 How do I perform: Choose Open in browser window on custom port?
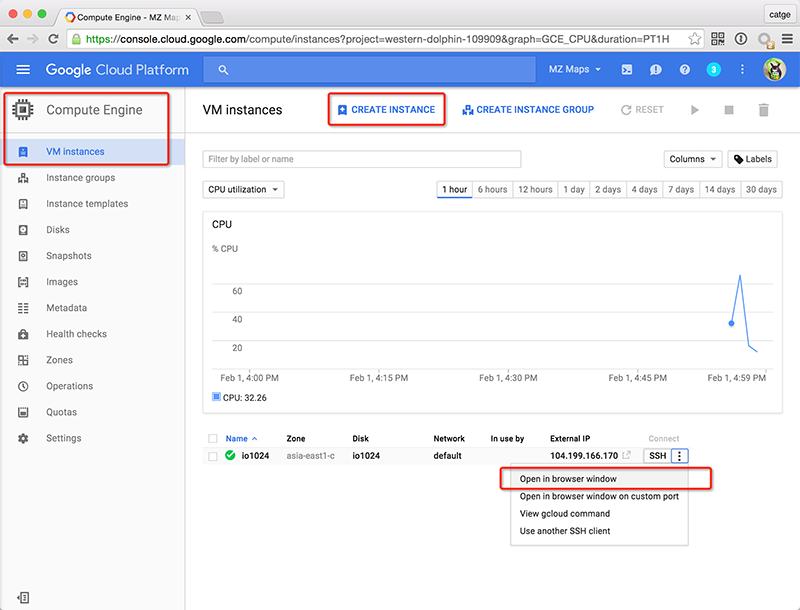[x=599, y=496]
